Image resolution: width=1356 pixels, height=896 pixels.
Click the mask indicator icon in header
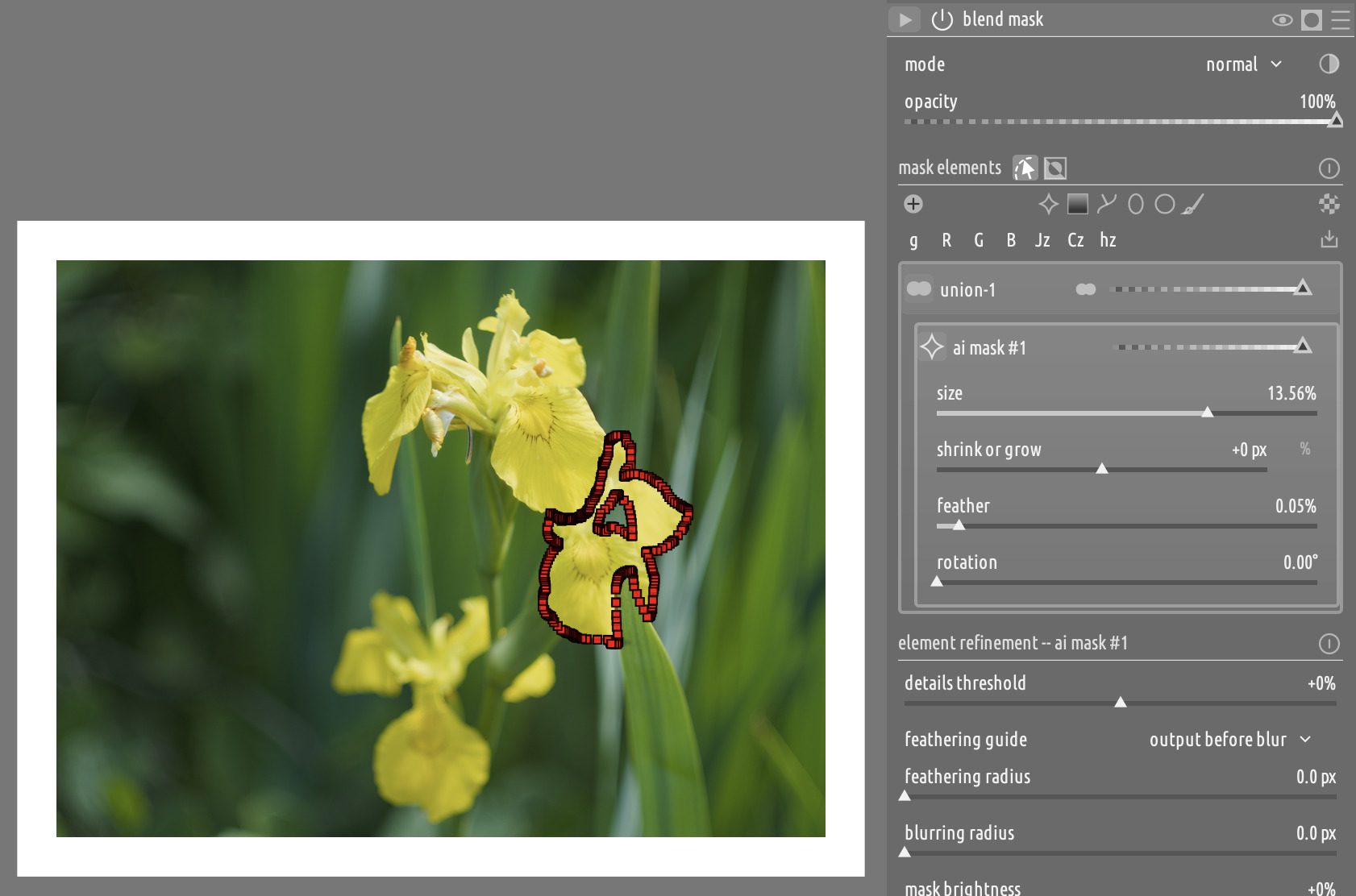point(1312,20)
